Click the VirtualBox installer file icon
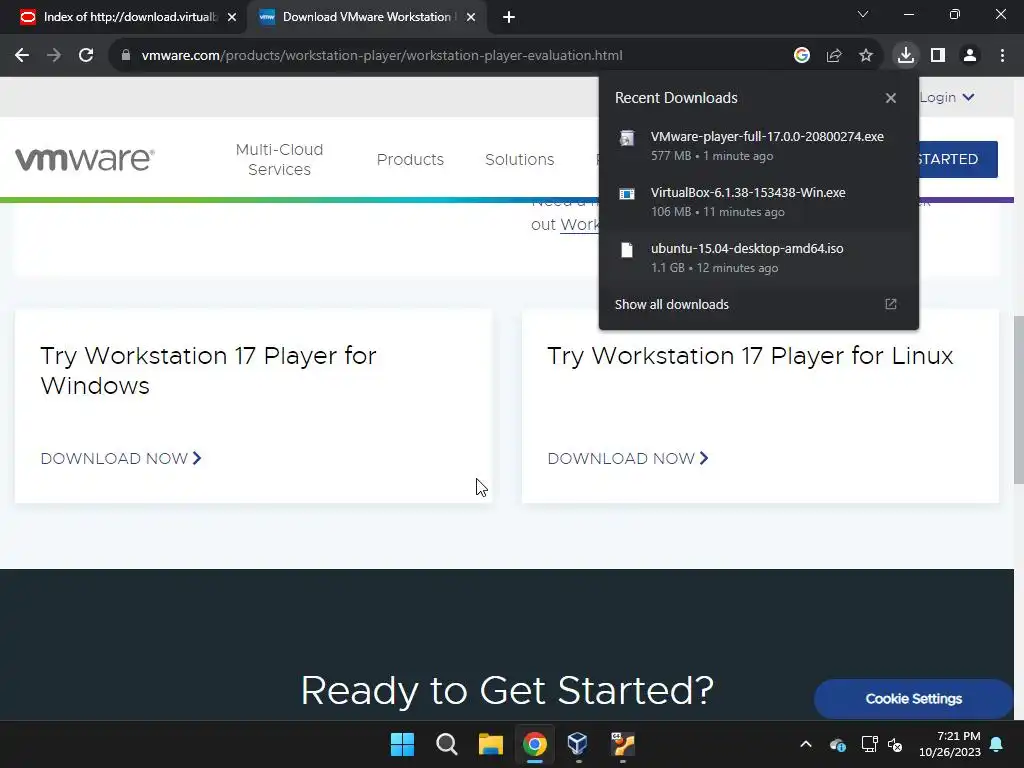 coord(627,194)
